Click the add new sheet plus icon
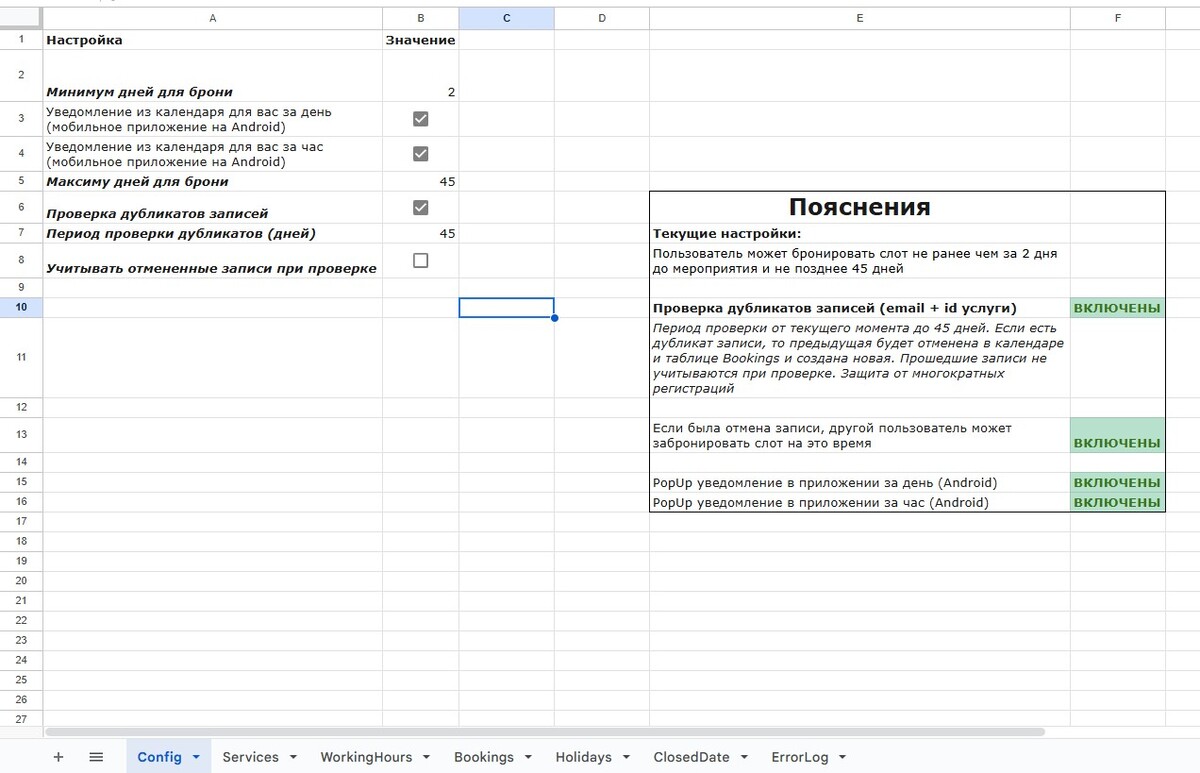The image size is (1200, 773). (x=58, y=757)
